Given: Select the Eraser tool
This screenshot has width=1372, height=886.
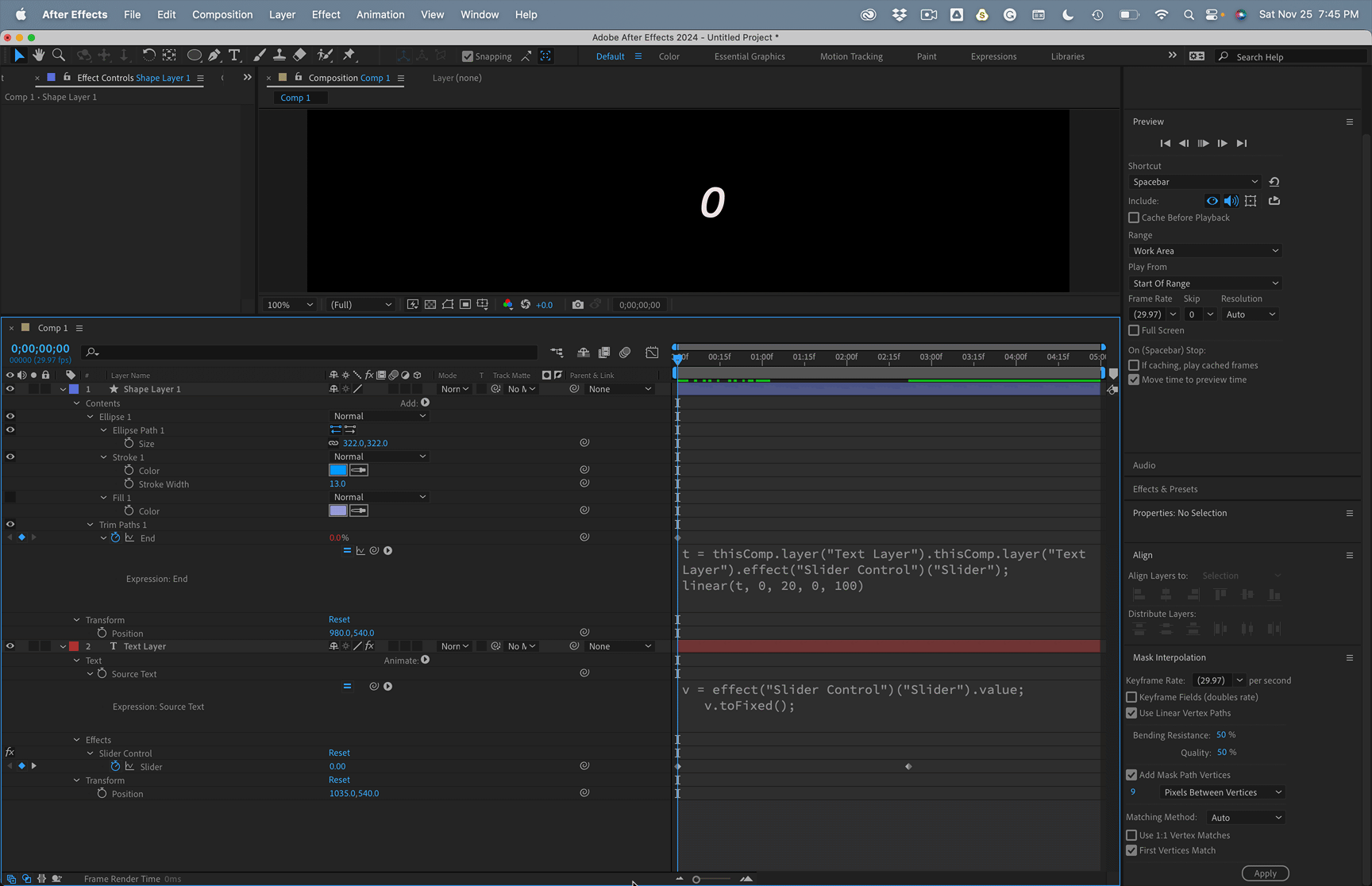Looking at the screenshot, I should click(x=299, y=55).
